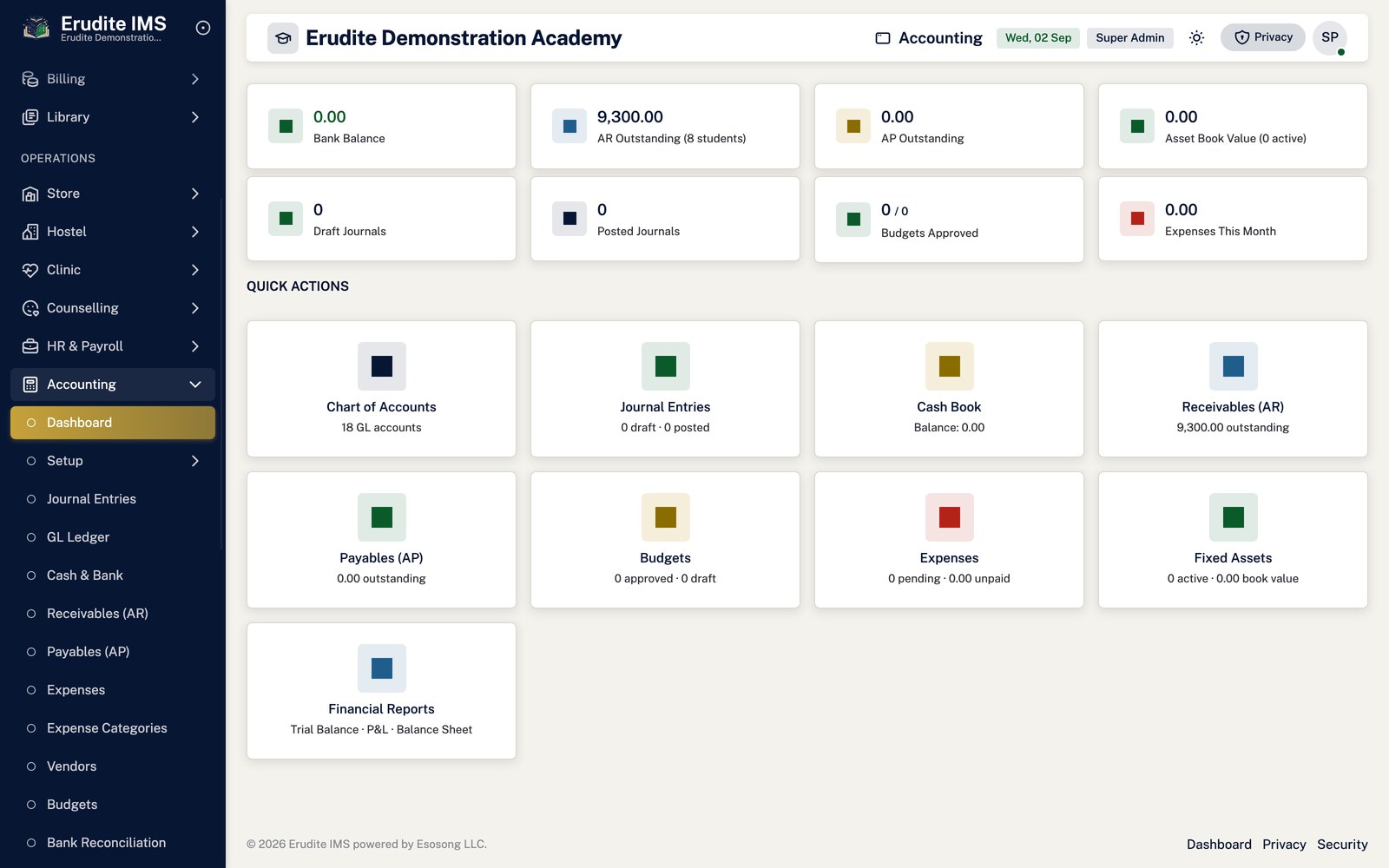Open the Payables (AP) quick action card
Viewport: 1389px width, 868px height.
pos(382,540)
